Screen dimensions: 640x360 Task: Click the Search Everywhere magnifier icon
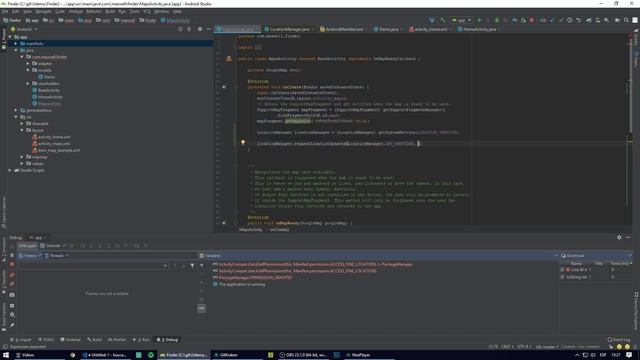[626, 20]
